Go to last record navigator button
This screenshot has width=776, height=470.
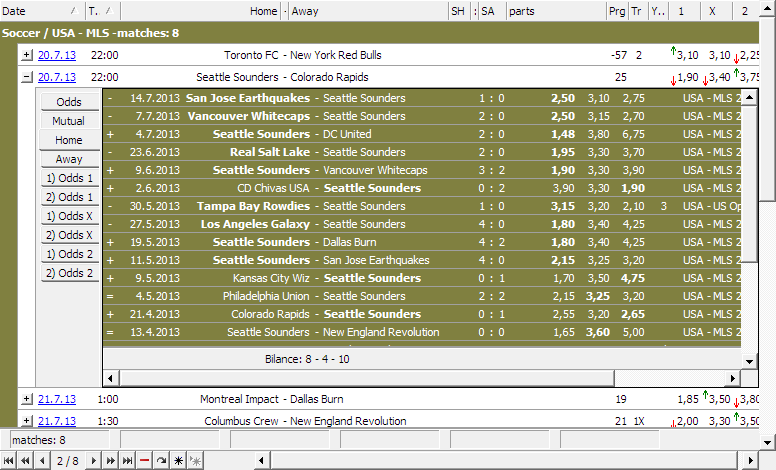coord(127,461)
